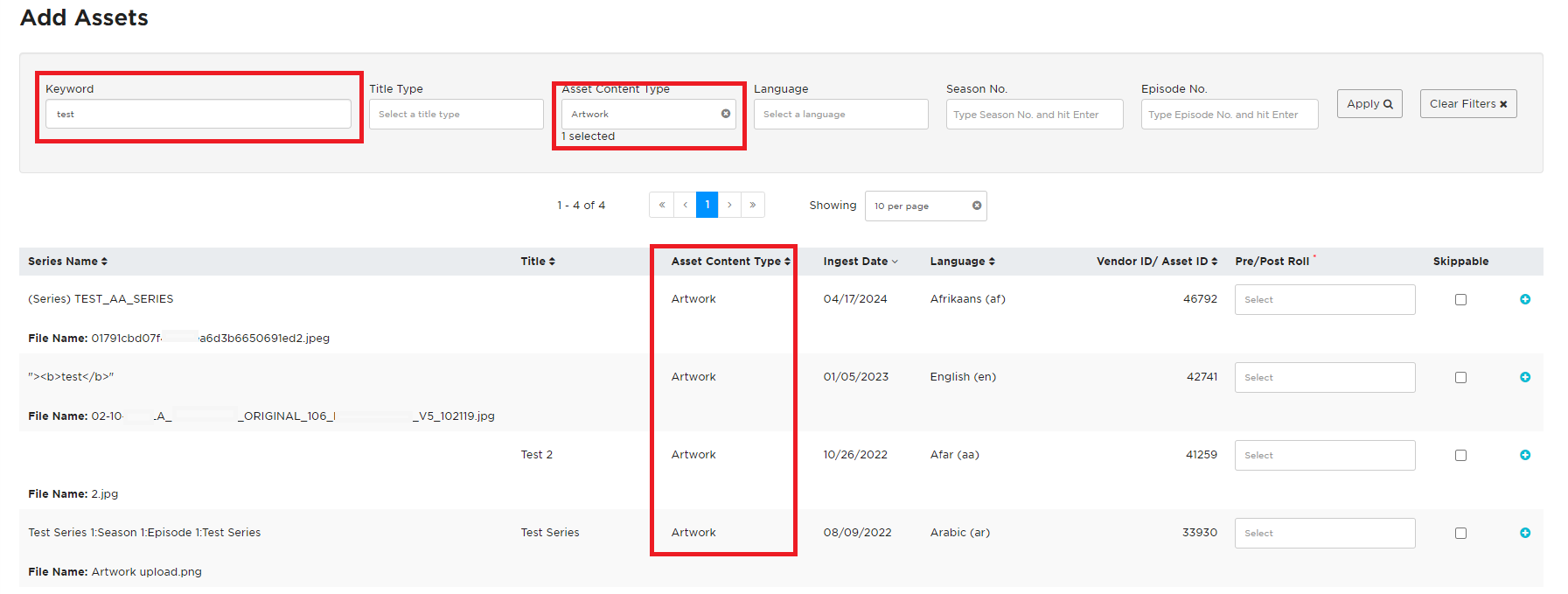Click the Keyword input field
This screenshot has width=1568, height=594.
point(199,114)
